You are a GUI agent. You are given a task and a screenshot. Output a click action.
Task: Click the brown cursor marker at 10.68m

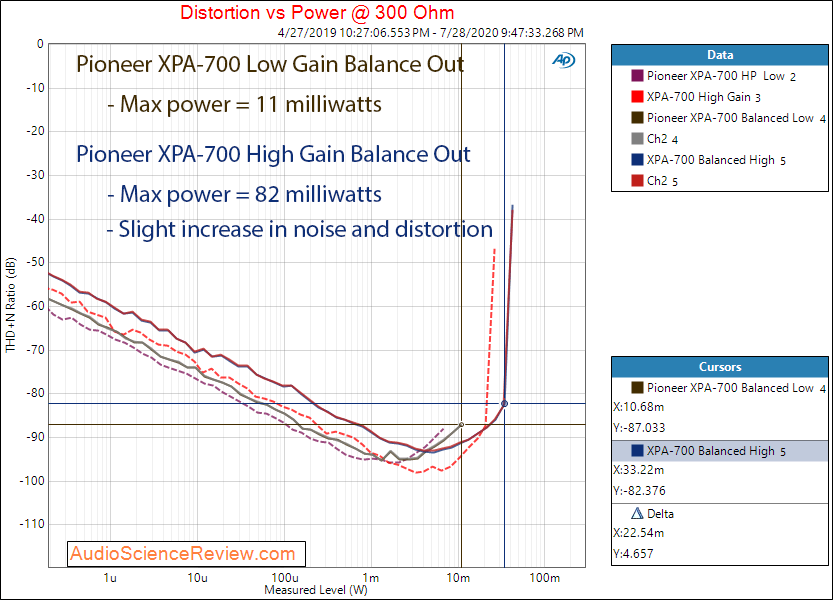[x=462, y=425]
